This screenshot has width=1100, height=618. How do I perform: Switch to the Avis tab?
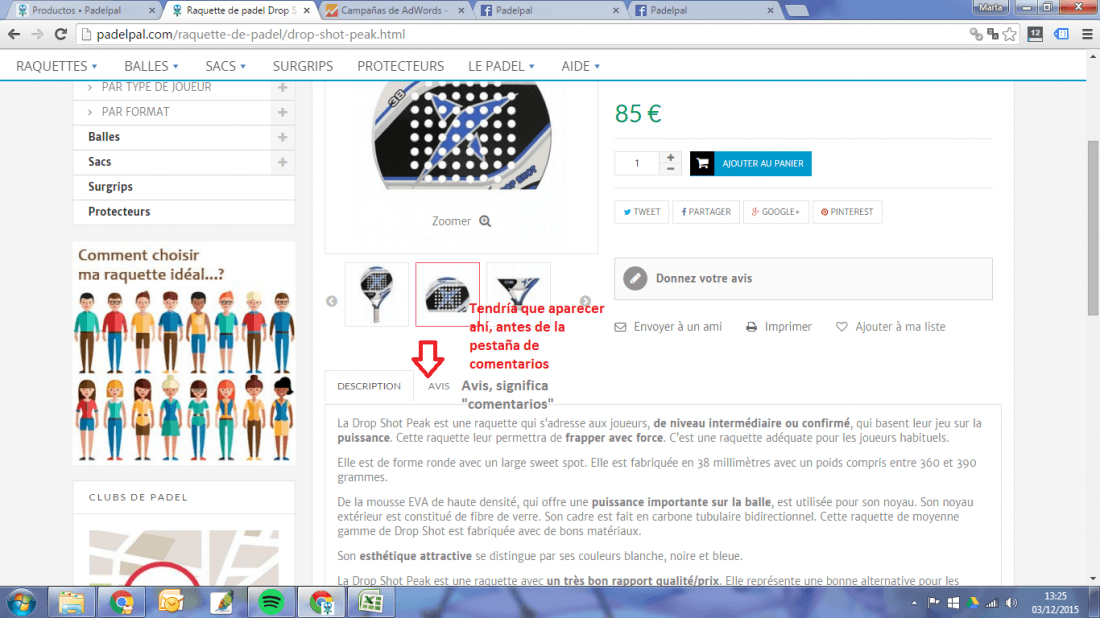[x=438, y=387]
